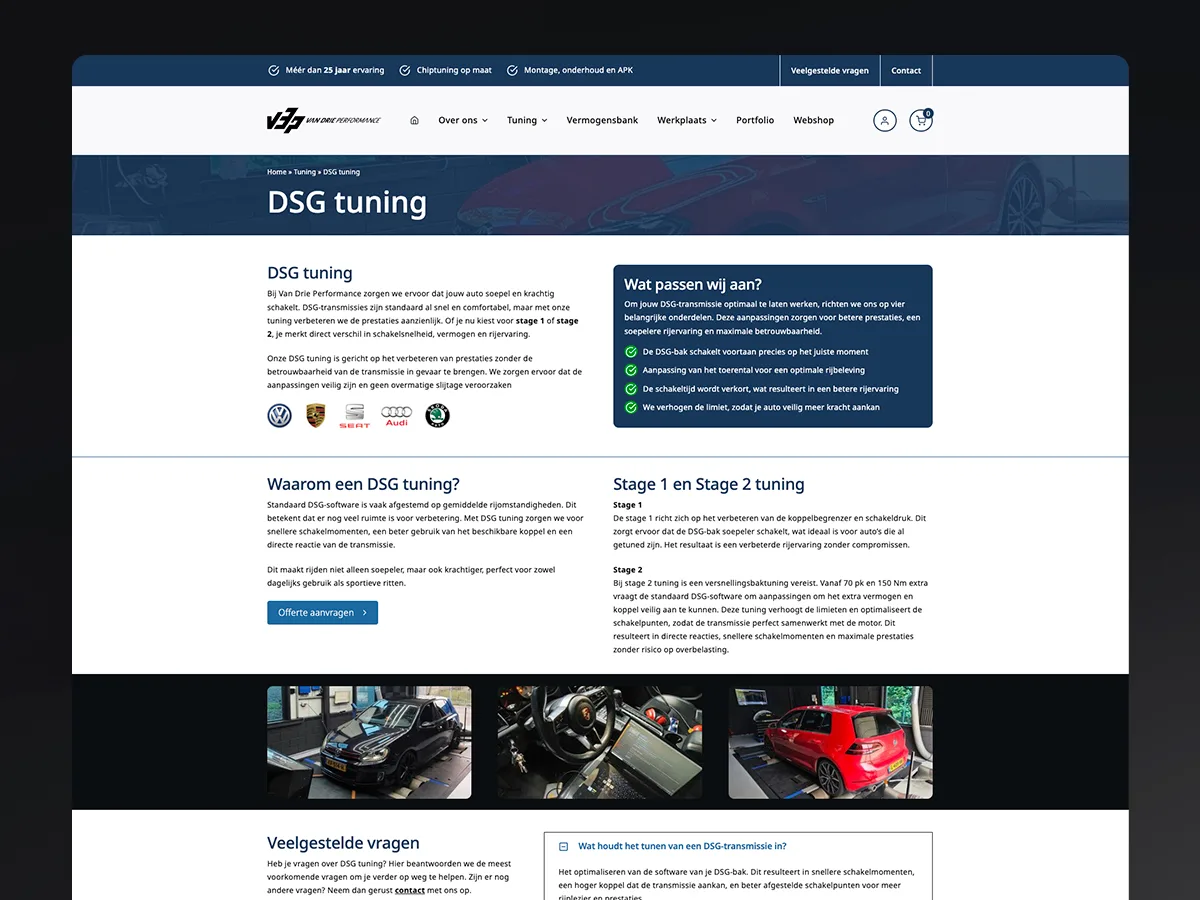Click the 'Veelgestelde vragen' section heading

point(343,843)
